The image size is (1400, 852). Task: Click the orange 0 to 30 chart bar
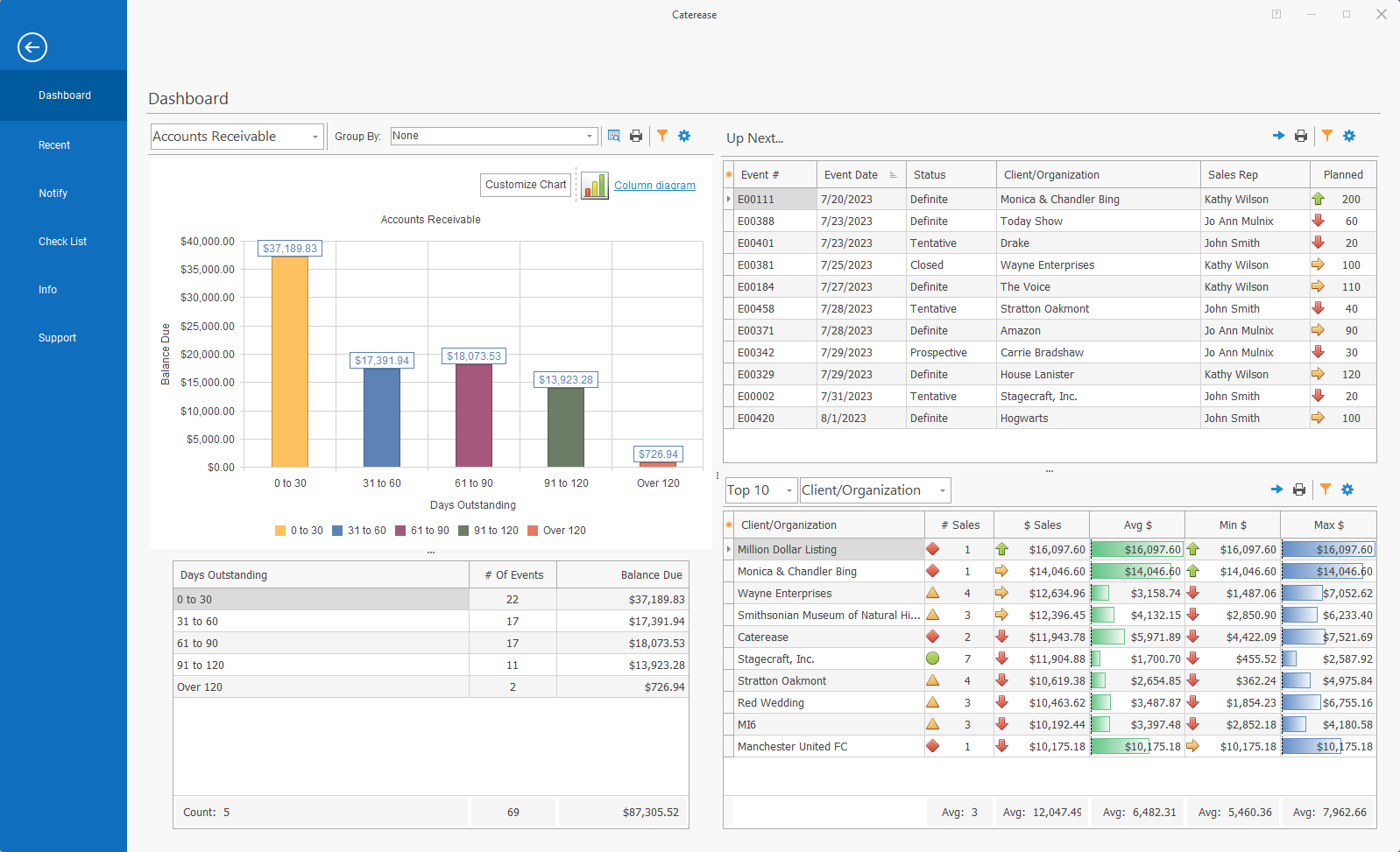pyautogui.click(x=290, y=362)
